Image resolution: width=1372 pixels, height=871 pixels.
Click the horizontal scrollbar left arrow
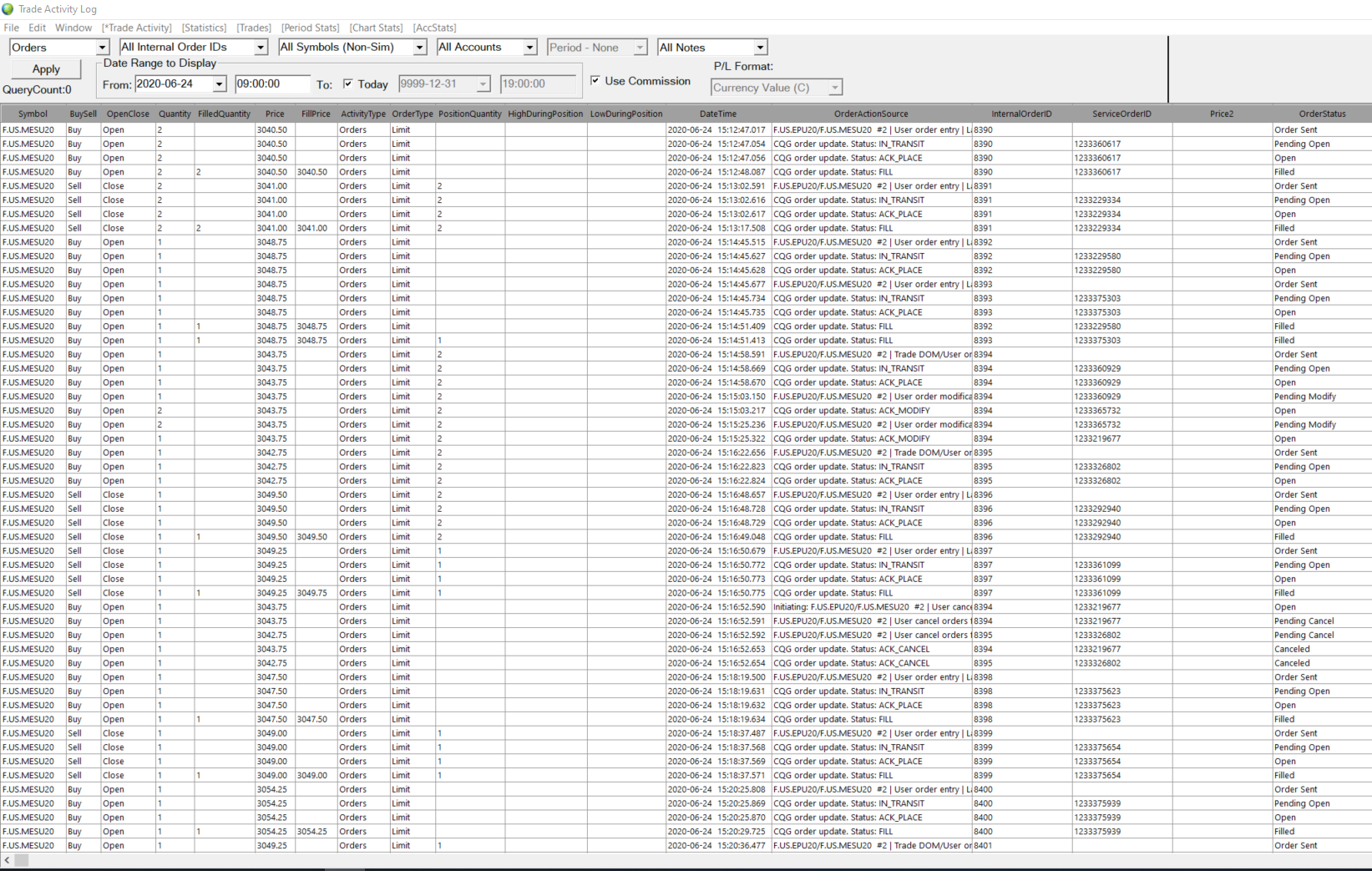(x=8, y=859)
